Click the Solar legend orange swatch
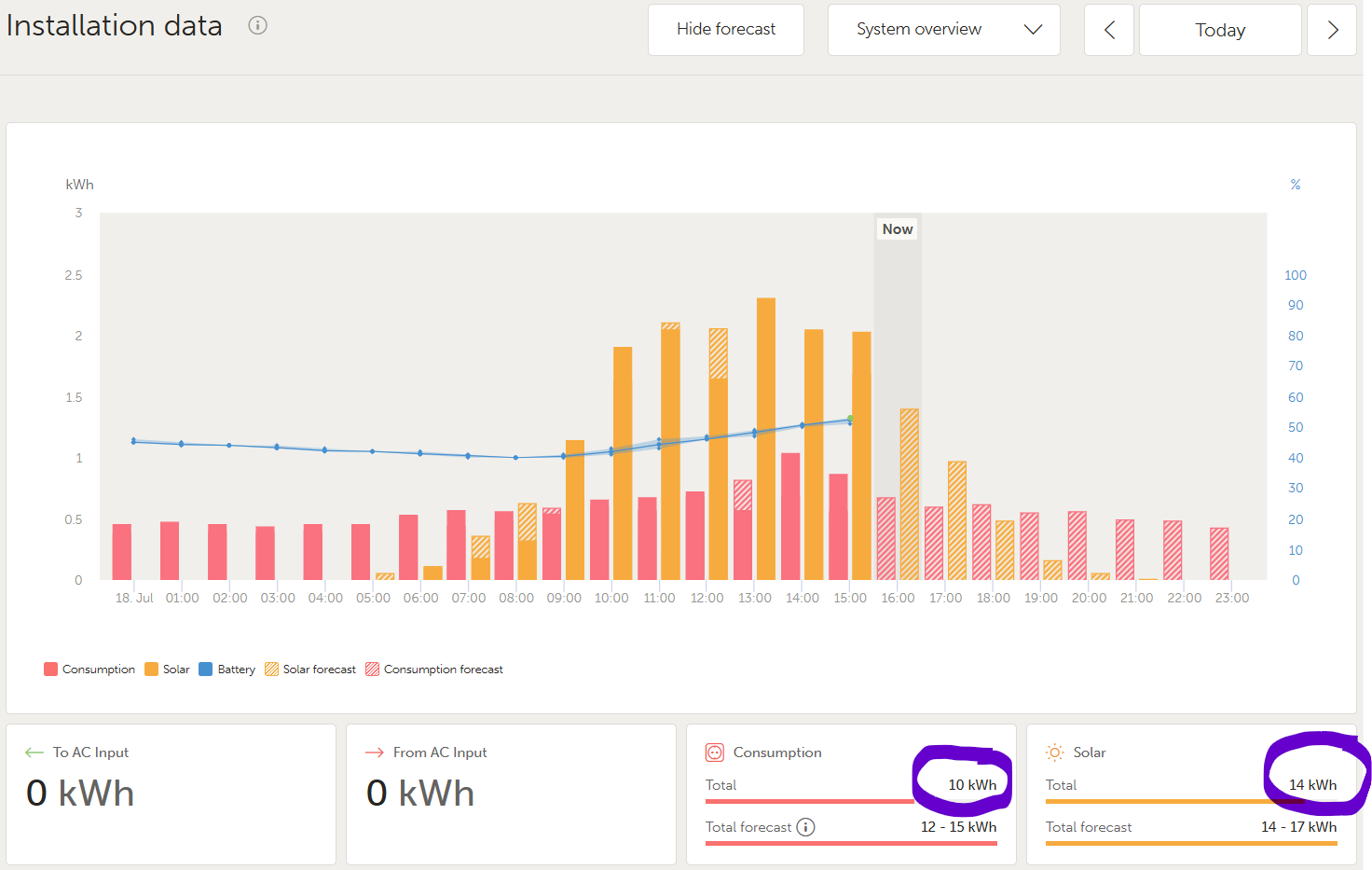1372x870 pixels. pos(151,670)
